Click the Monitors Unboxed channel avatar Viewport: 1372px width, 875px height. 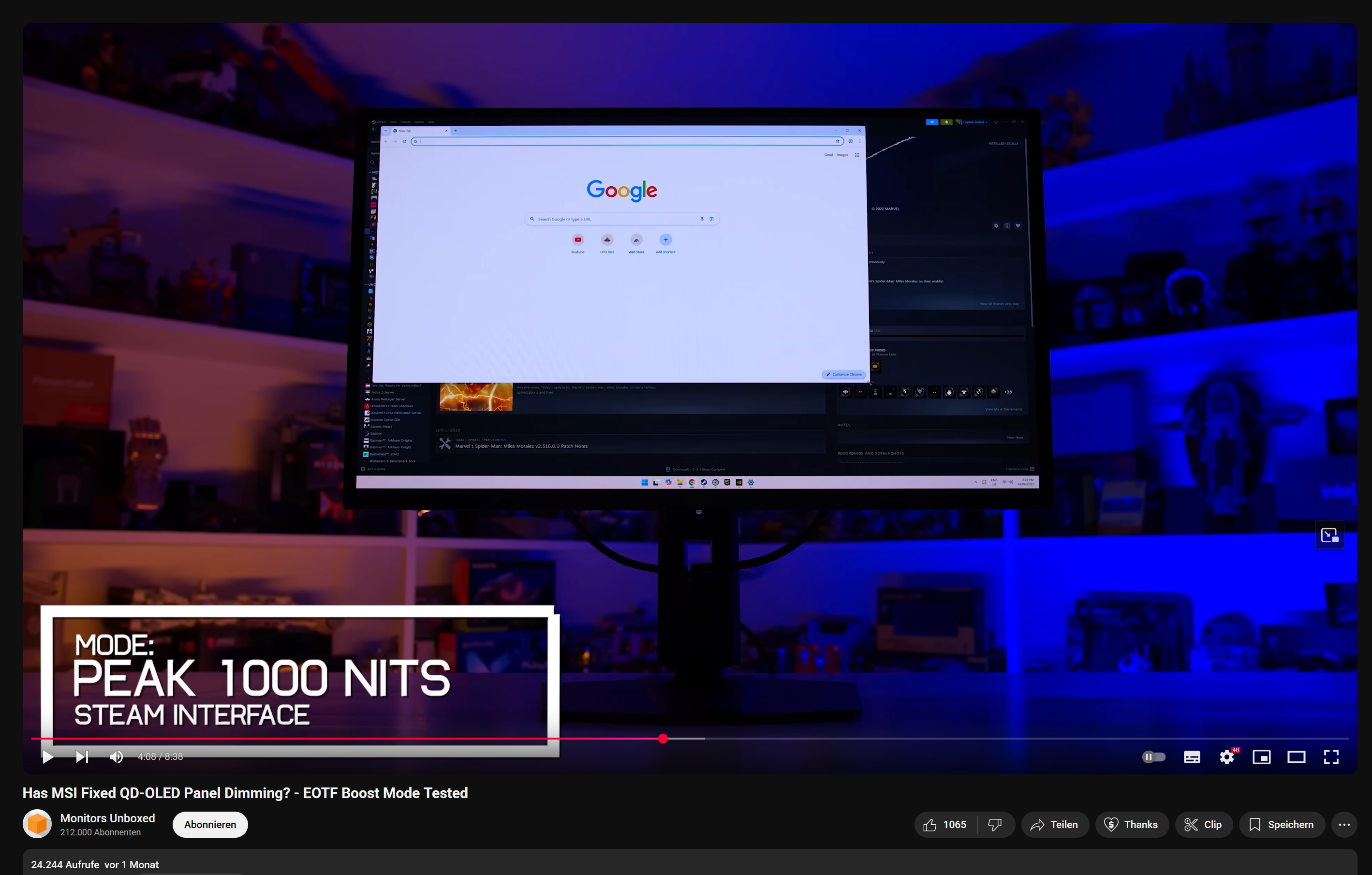click(37, 824)
